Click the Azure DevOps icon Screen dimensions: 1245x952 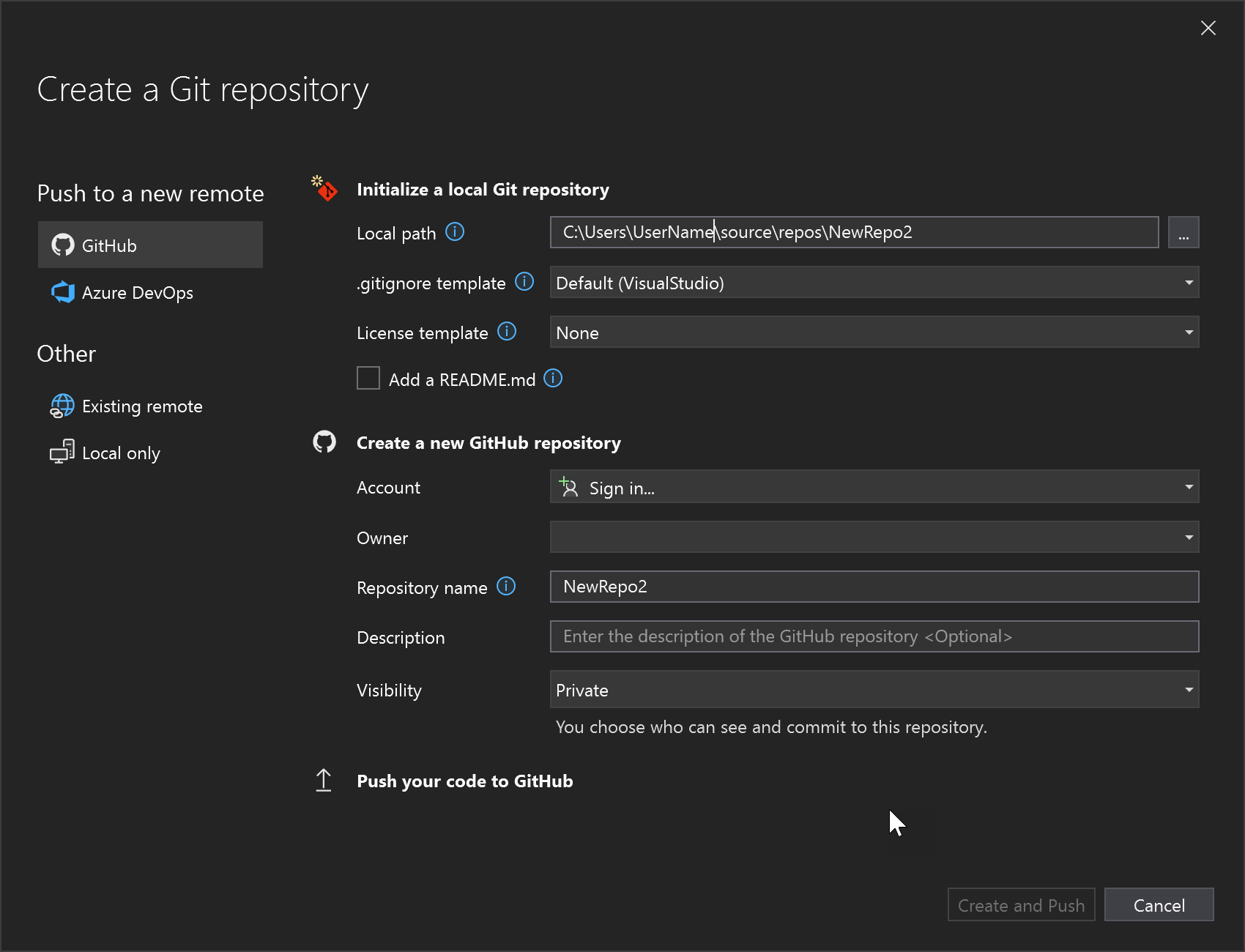click(63, 292)
